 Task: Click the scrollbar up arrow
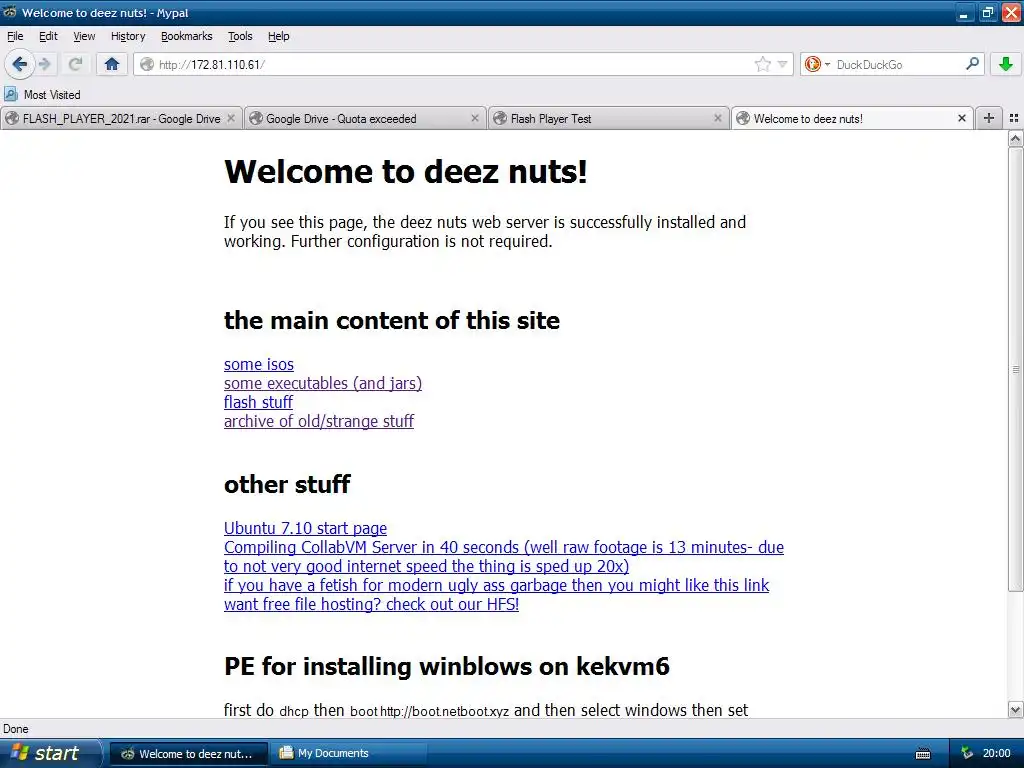[1015, 138]
